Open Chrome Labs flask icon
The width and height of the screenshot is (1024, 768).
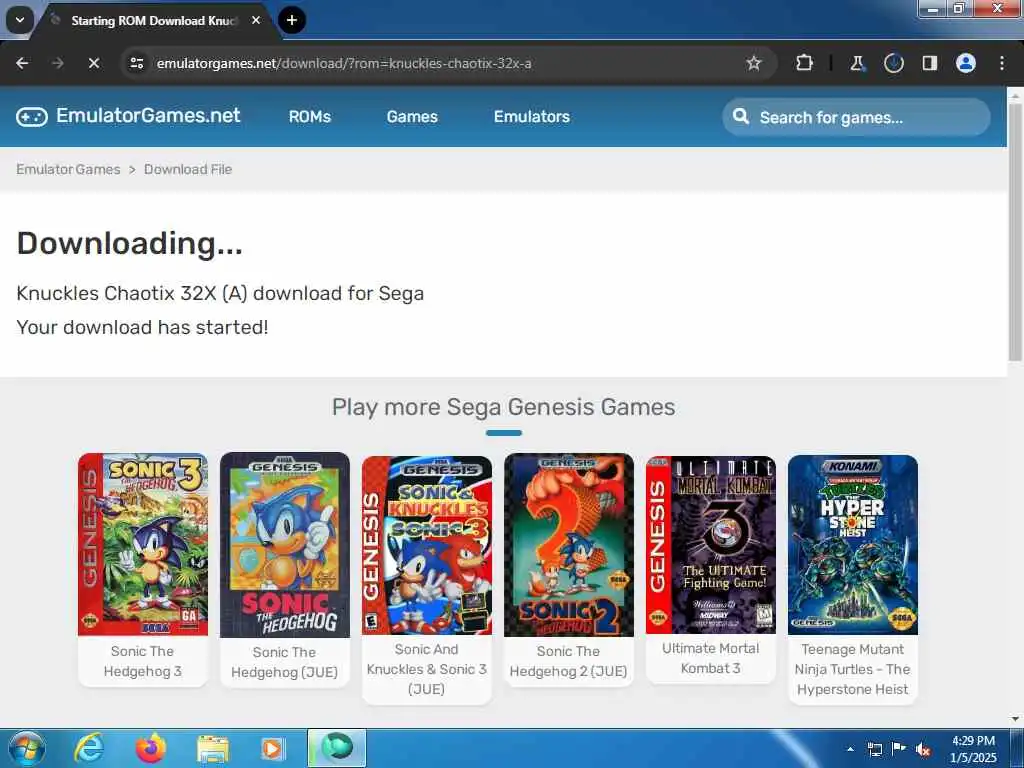point(857,63)
